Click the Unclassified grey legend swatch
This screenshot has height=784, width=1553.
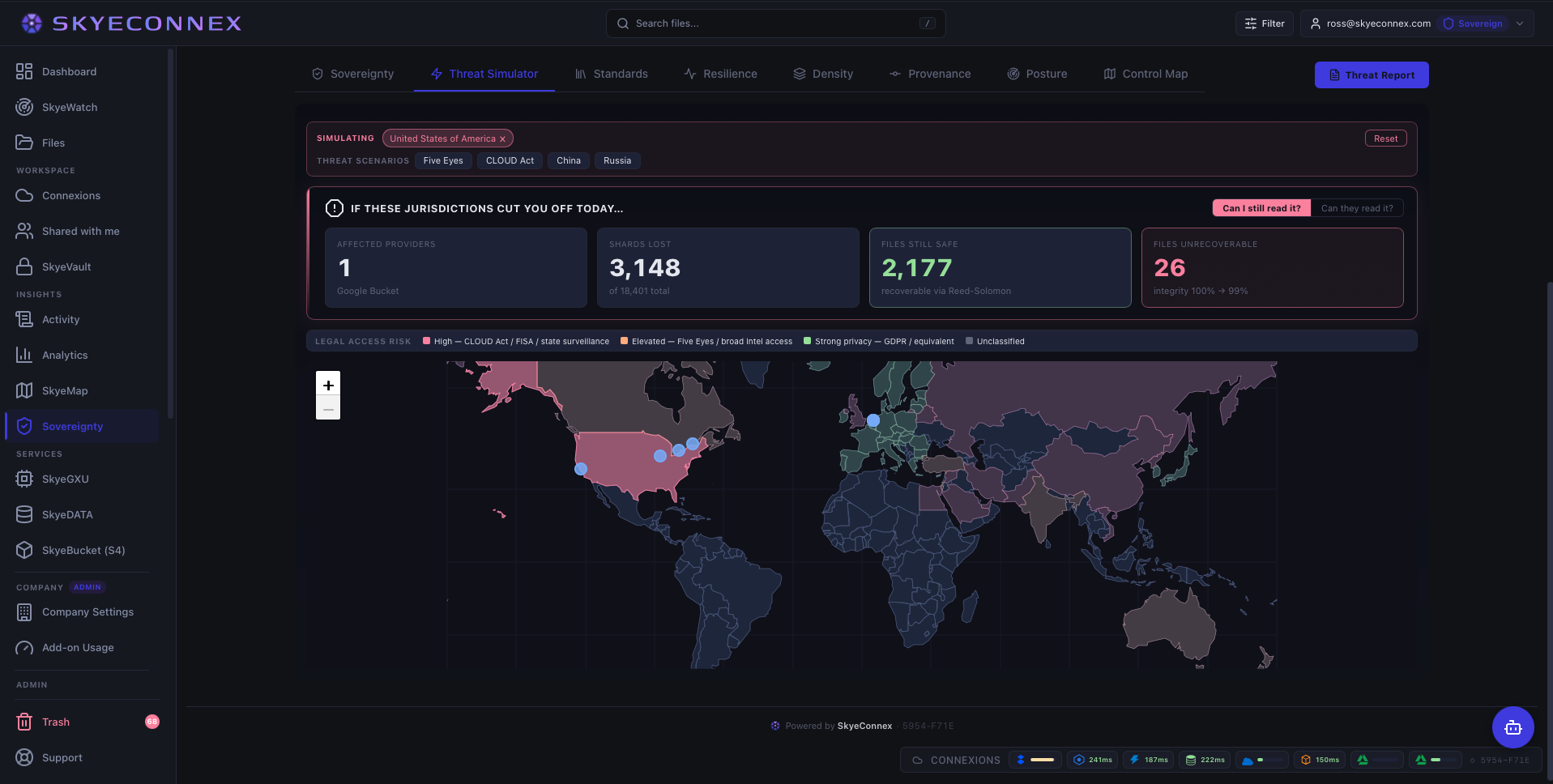(x=969, y=341)
